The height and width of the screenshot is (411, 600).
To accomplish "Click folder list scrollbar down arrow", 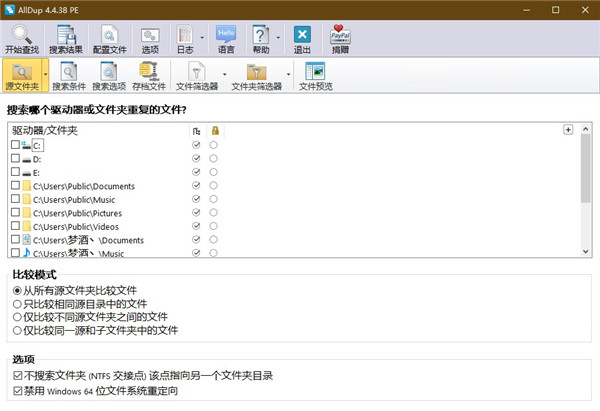I will 585,251.
